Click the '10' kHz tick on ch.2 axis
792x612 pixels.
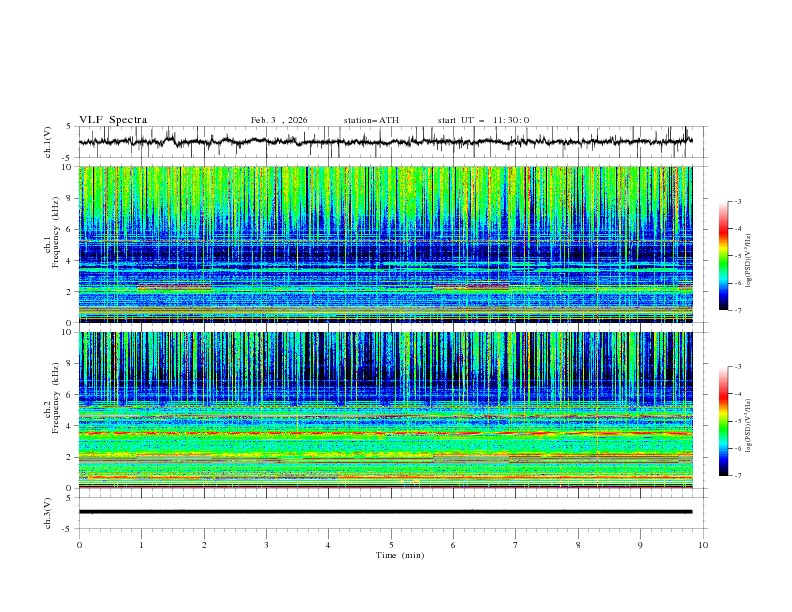tap(68, 332)
